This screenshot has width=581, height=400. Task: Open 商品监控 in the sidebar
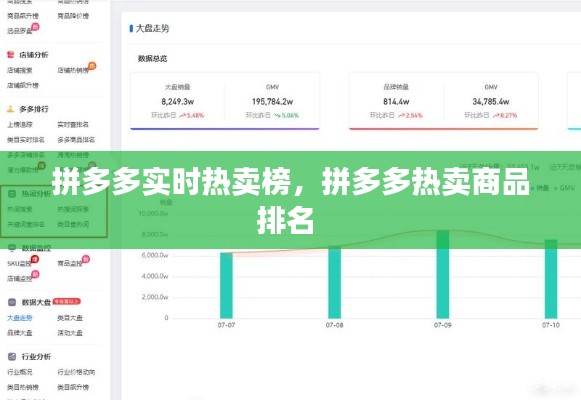click(70, 263)
